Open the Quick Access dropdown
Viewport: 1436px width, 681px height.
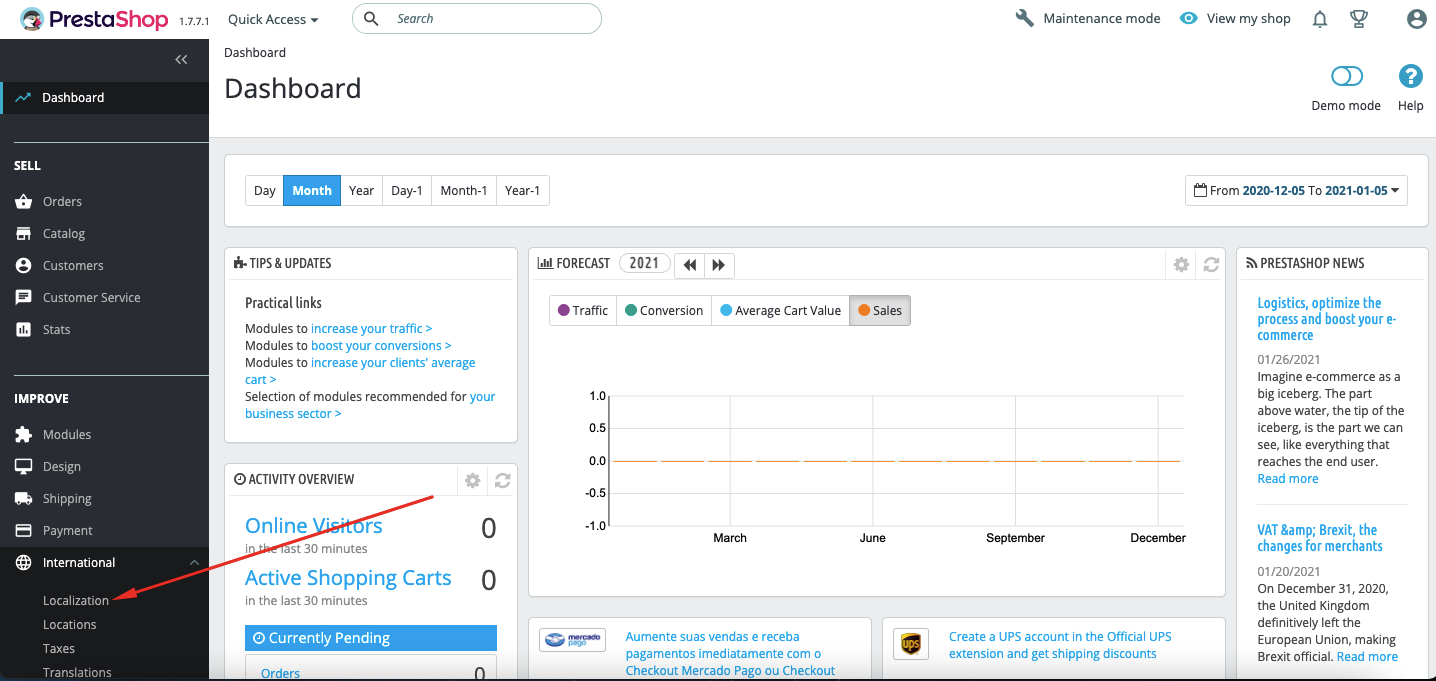coord(273,19)
